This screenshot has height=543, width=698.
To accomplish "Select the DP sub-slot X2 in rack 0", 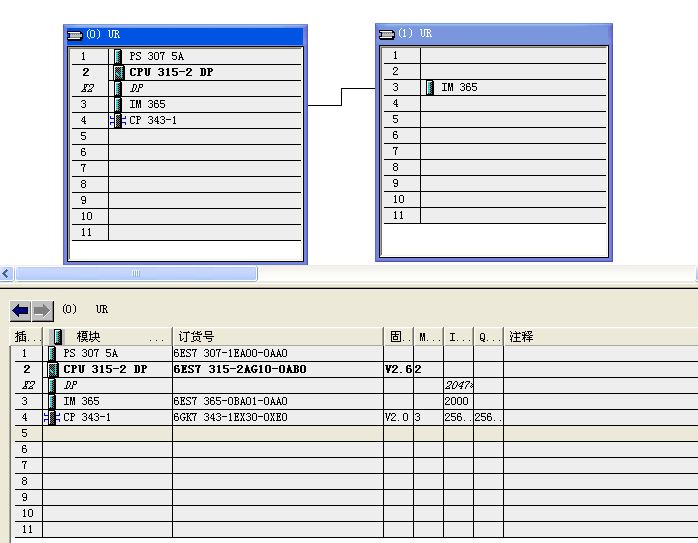I will point(187,88).
